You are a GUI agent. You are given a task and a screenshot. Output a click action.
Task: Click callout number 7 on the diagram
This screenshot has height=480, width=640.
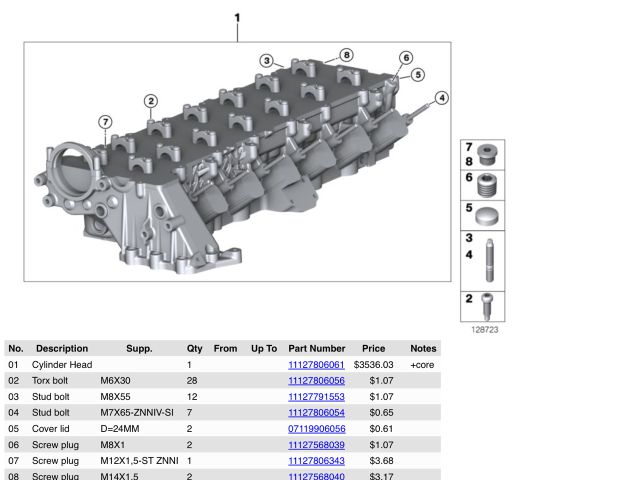pyautogui.click(x=105, y=122)
